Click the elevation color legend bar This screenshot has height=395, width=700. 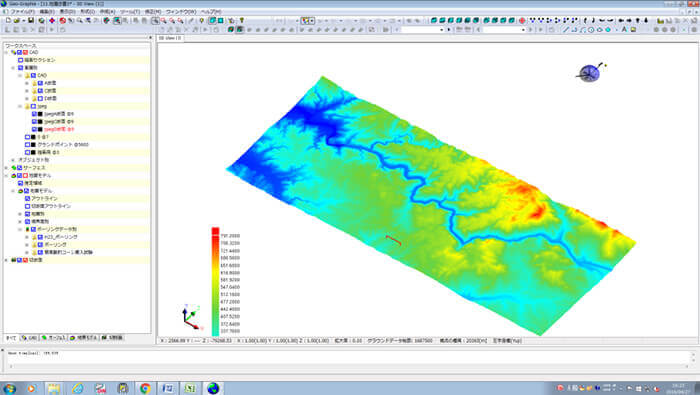pos(215,282)
